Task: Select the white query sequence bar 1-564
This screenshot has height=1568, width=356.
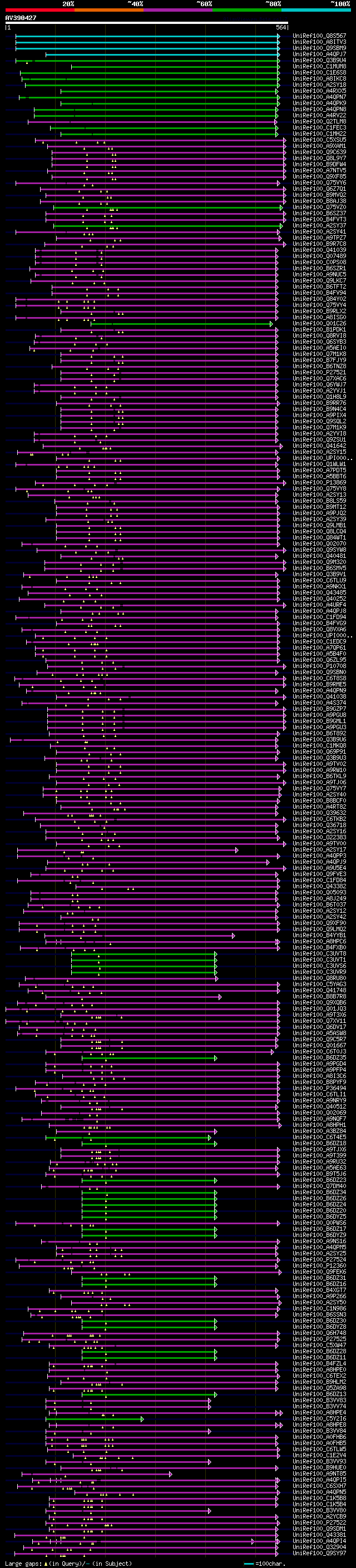Action: point(146,23)
